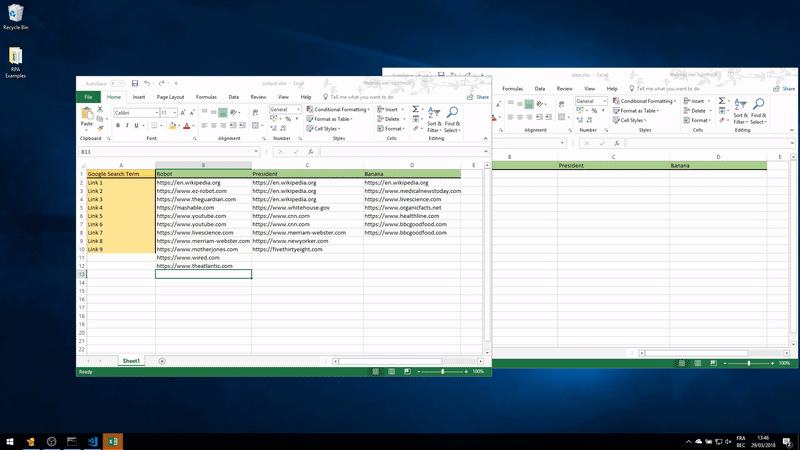800x450 pixels.
Task: Expand Cell Styles in output.xlsx
Action: click(x=323, y=129)
